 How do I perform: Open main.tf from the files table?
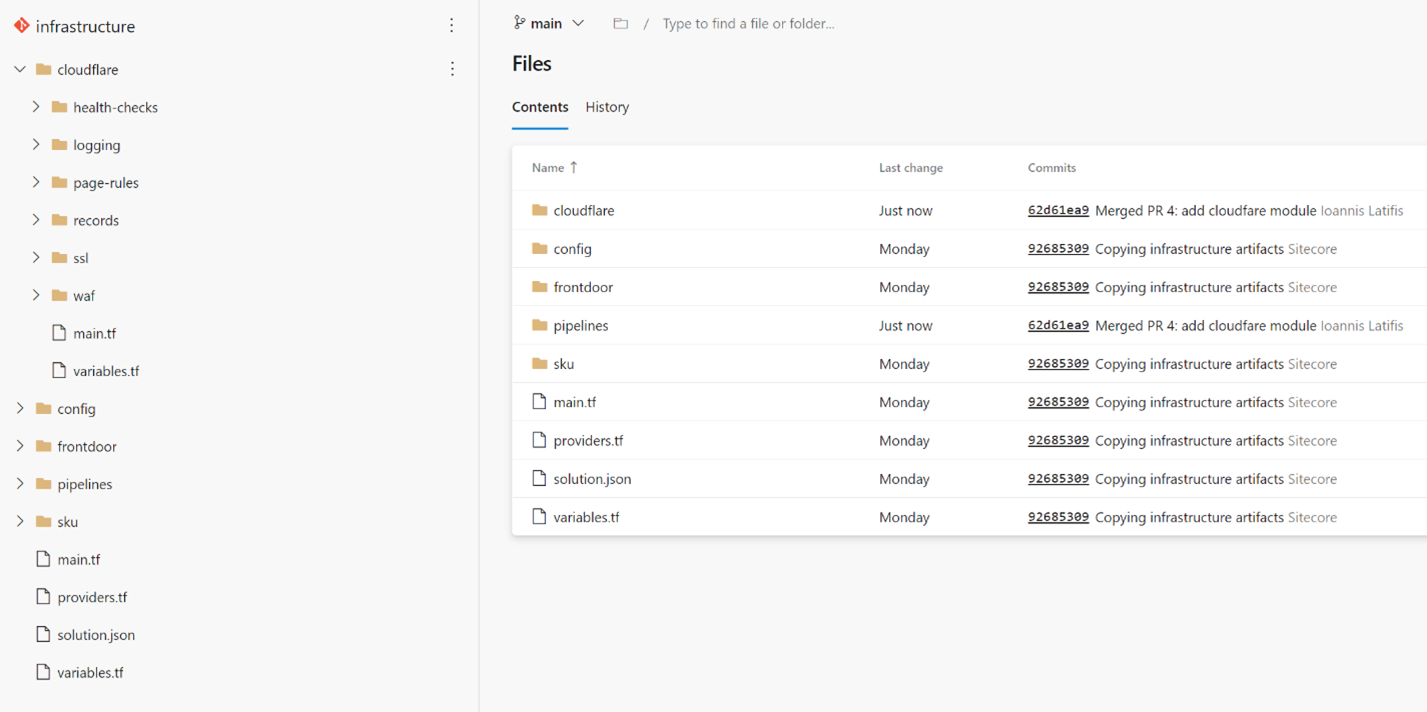pos(575,402)
